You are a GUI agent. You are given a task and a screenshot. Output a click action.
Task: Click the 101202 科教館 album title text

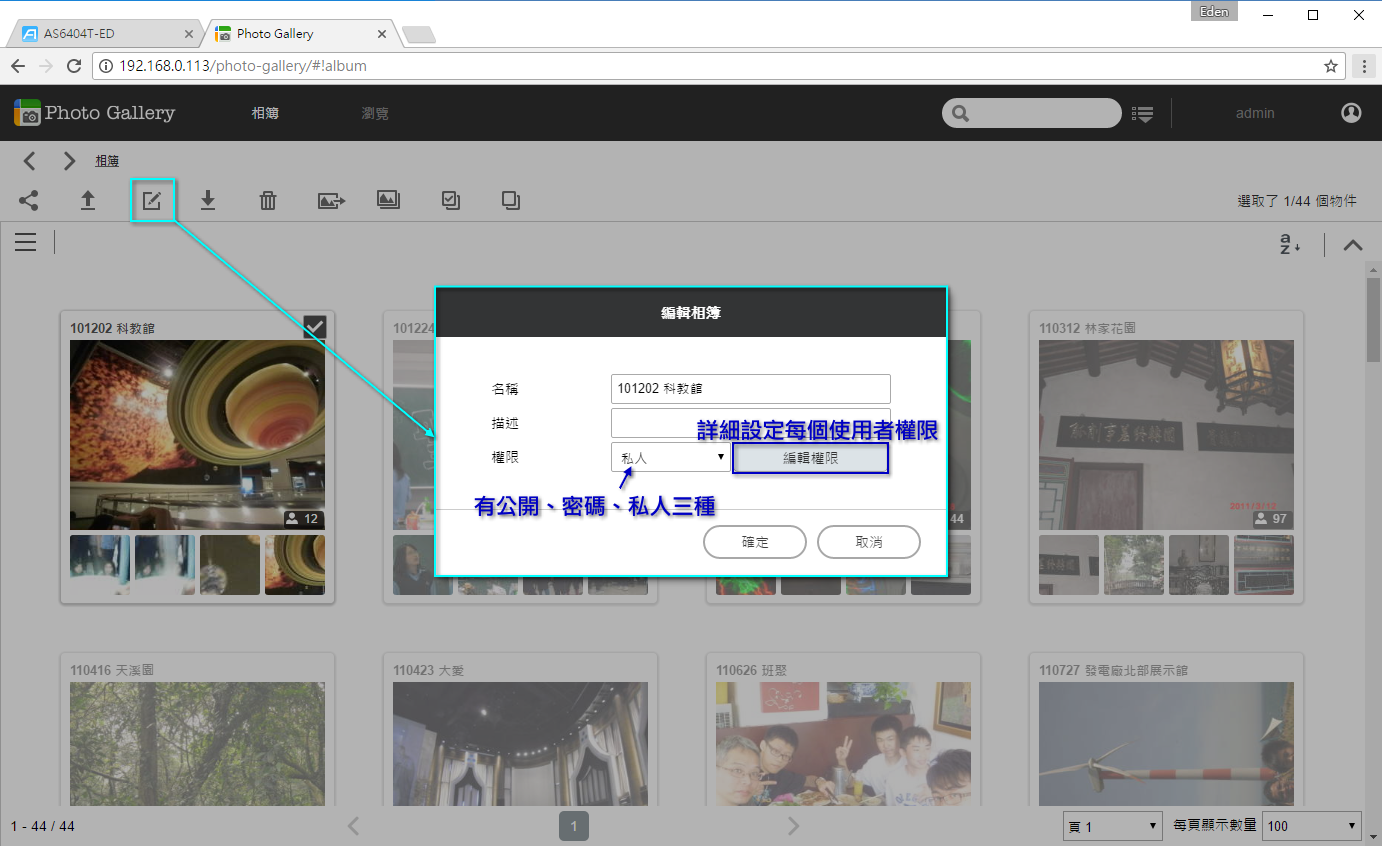[113, 328]
